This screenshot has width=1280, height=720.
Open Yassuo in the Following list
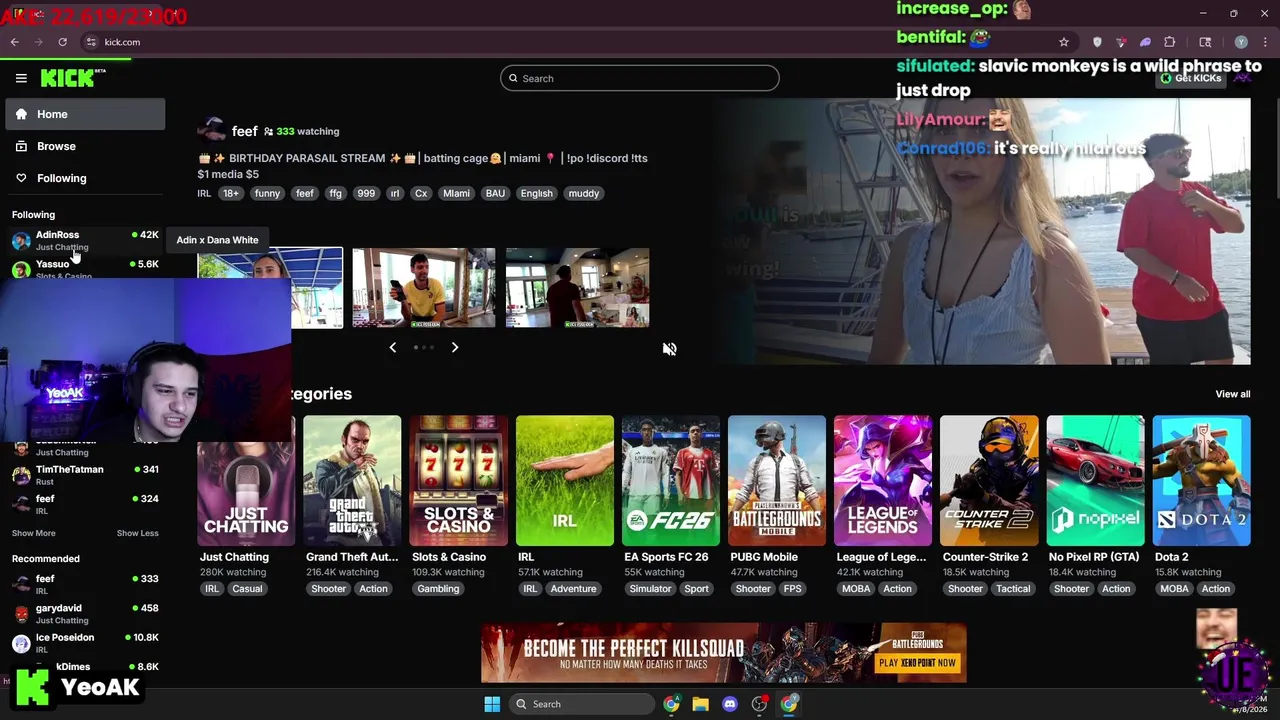(x=85, y=269)
